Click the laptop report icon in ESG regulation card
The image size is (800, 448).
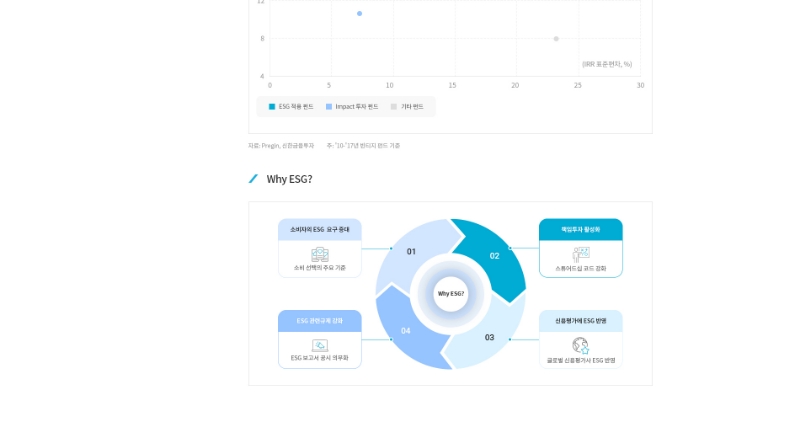320,345
